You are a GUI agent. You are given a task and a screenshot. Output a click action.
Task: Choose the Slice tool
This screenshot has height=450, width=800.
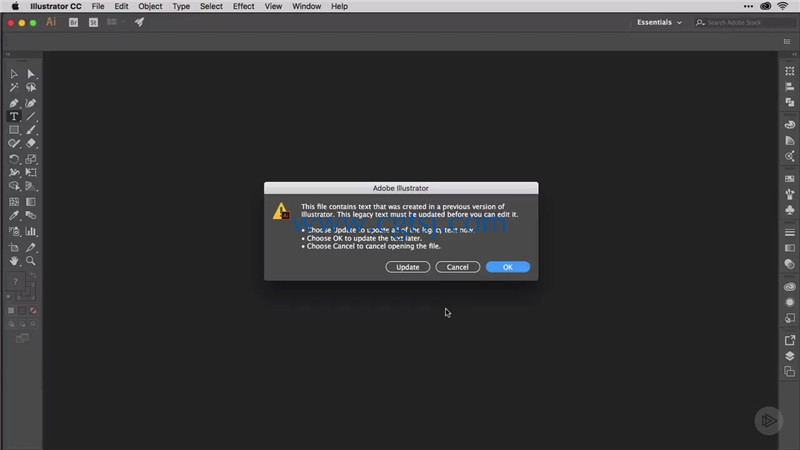(31, 247)
